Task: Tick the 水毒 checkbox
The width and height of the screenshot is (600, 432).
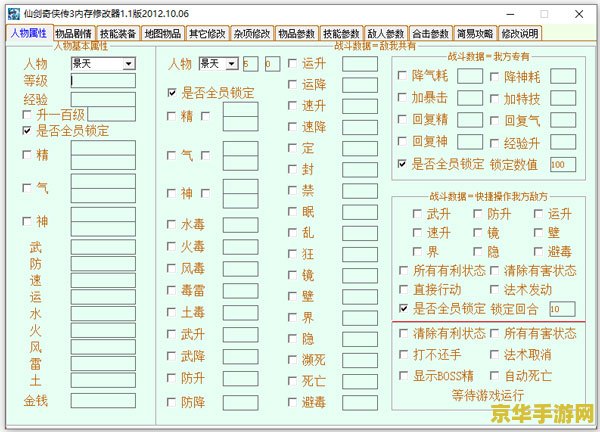Action: [171, 224]
